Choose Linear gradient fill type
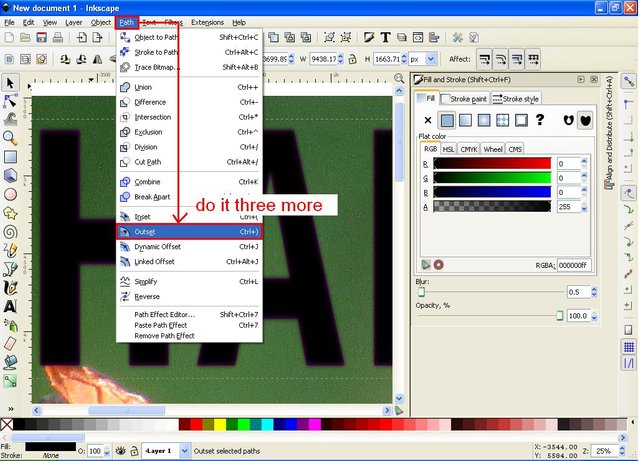Screen dimensions: 640x461 465,120
